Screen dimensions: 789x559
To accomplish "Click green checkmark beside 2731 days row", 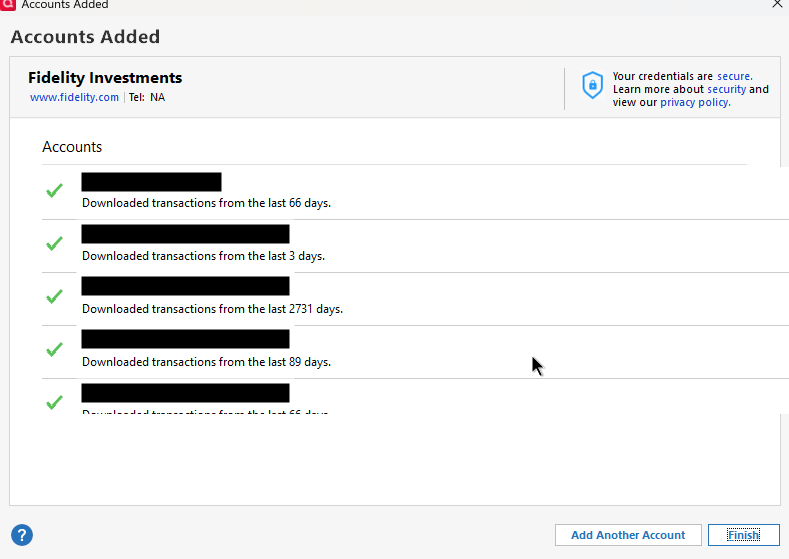I will [54, 296].
